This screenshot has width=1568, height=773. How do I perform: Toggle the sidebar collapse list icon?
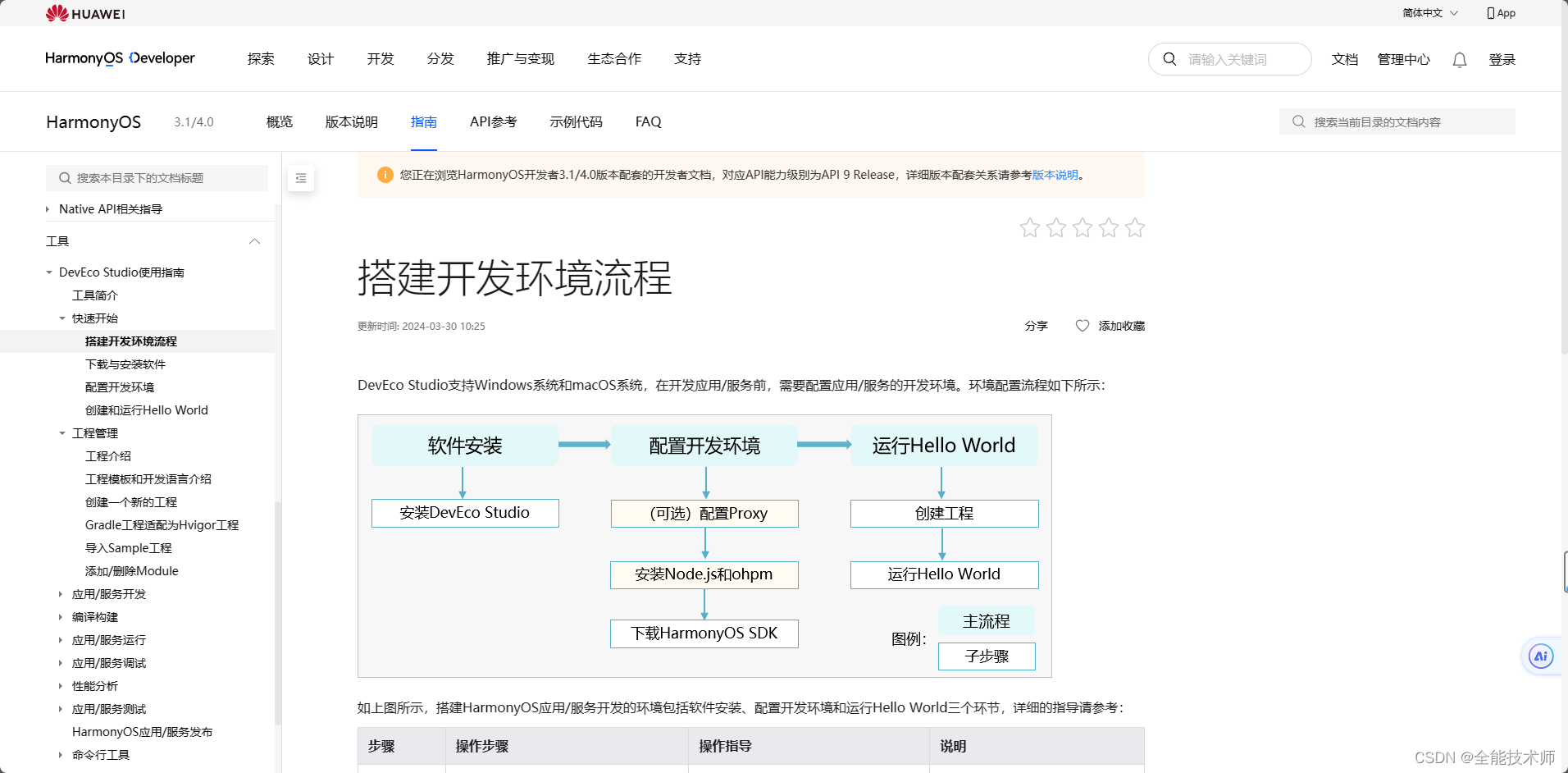click(301, 178)
